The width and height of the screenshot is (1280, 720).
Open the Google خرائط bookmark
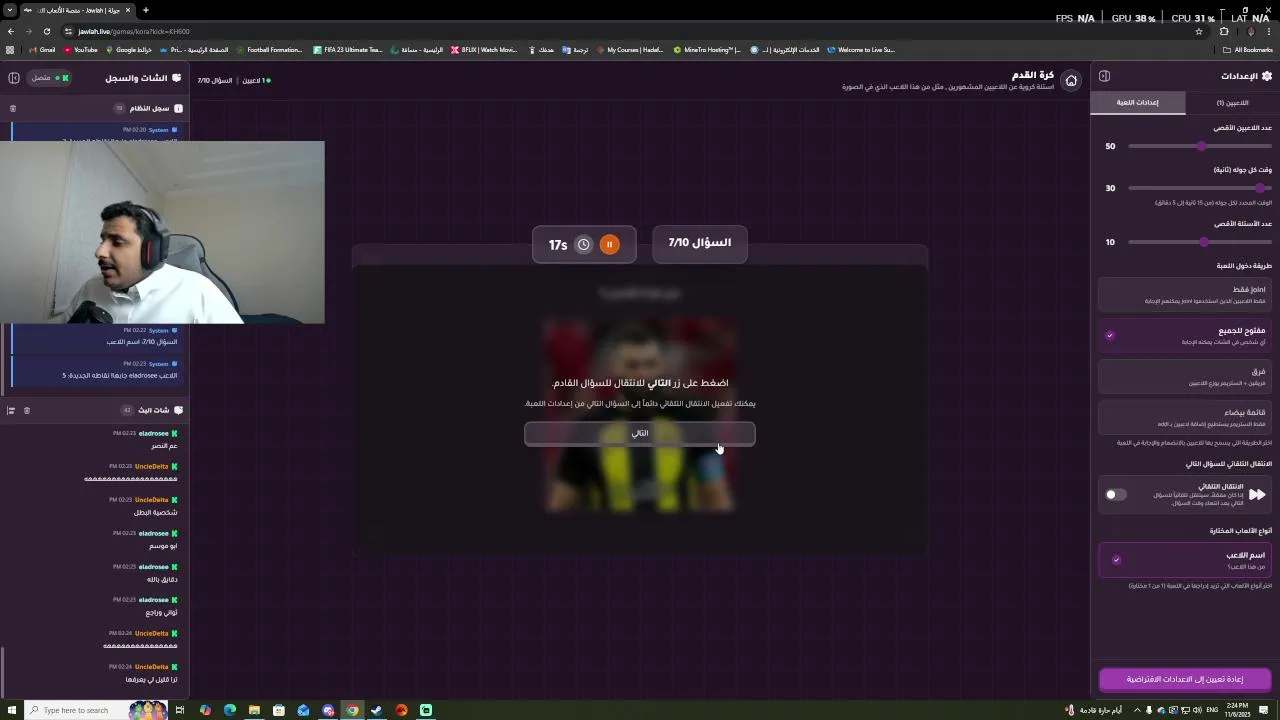(129, 49)
